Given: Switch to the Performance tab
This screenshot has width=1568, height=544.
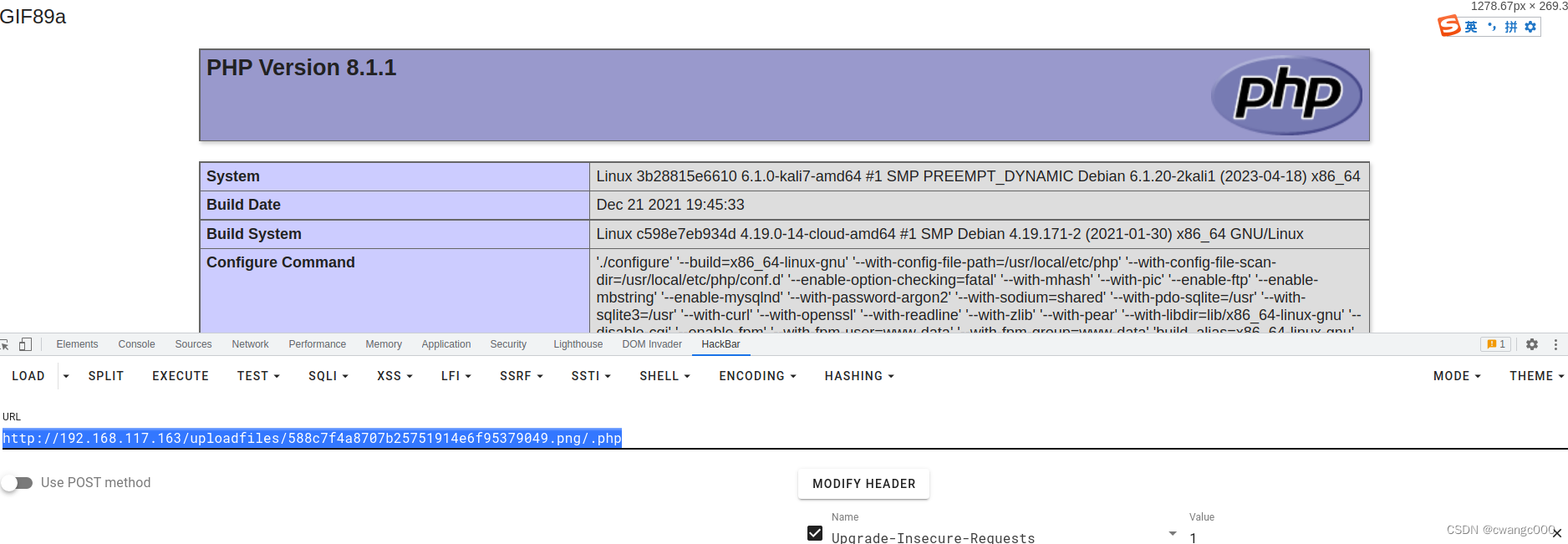Looking at the screenshot, I should pos(317,344).
